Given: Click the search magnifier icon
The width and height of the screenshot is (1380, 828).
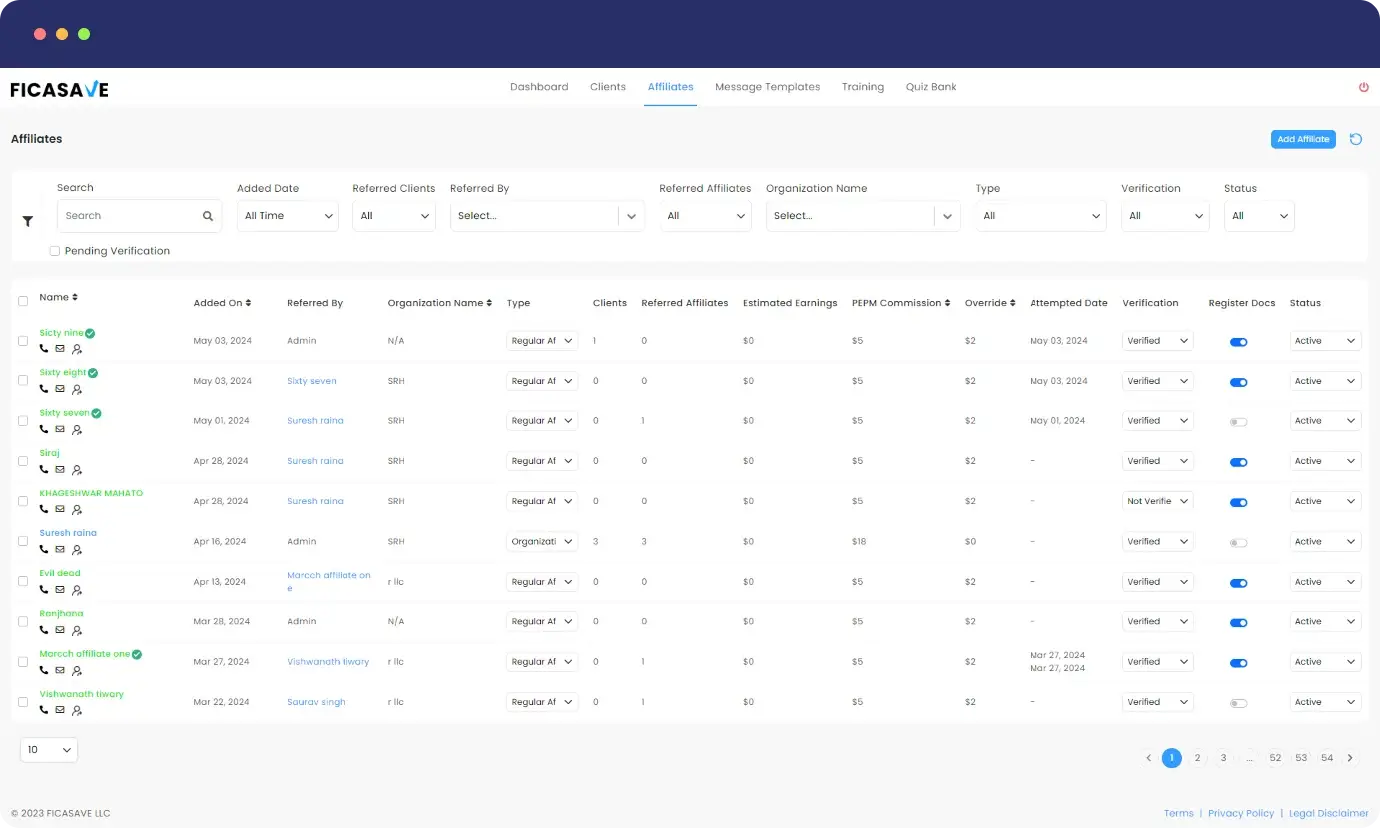Looking at the screenshot, I should 208,216.
